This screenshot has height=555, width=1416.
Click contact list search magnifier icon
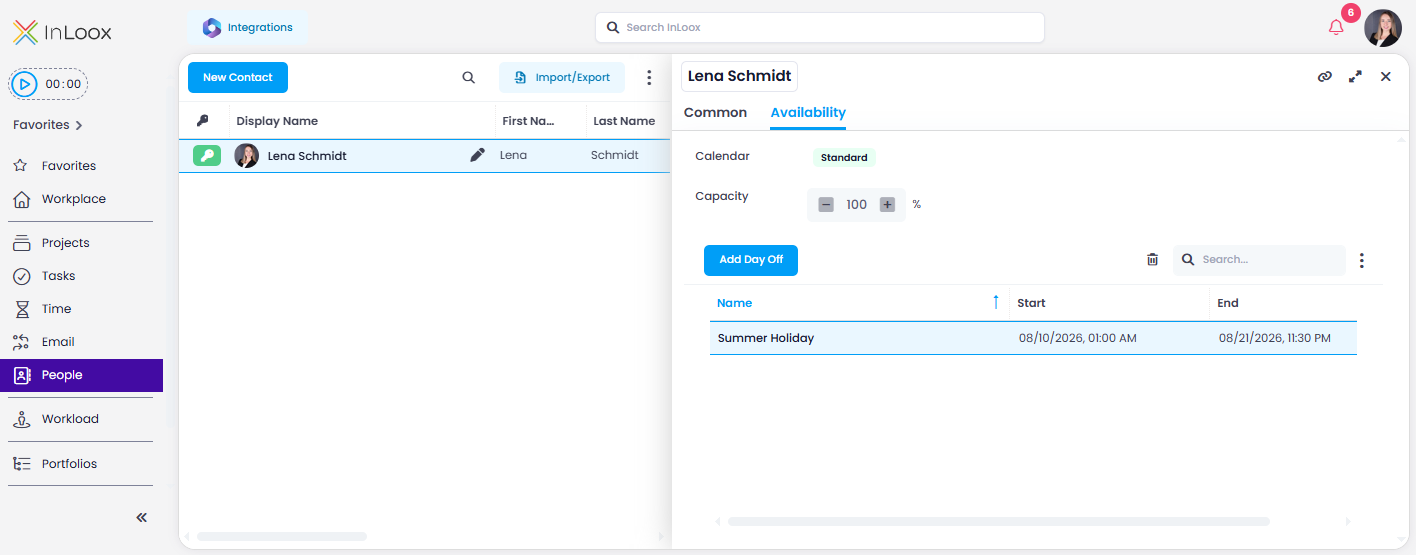[x=468, y=77]
